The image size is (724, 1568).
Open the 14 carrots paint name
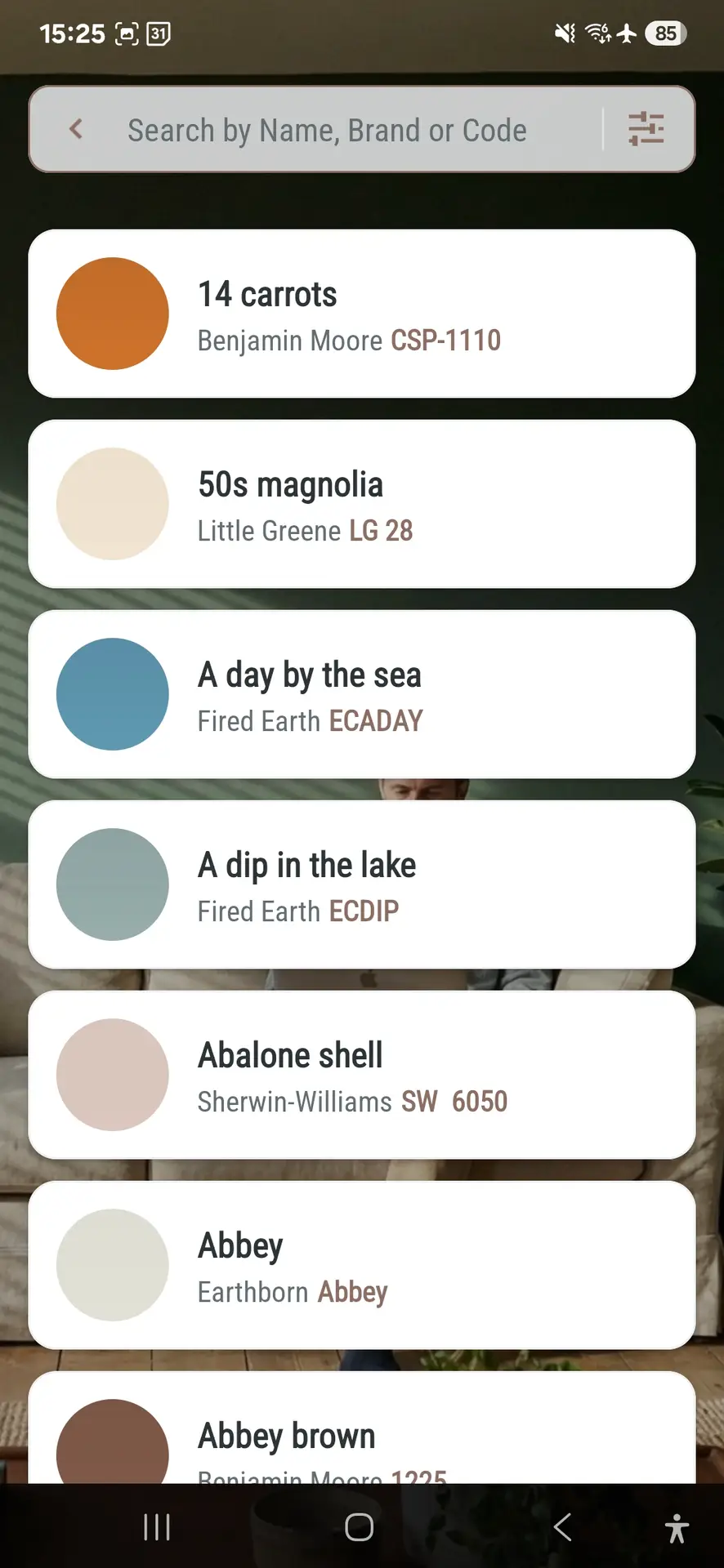pos(268,294)
